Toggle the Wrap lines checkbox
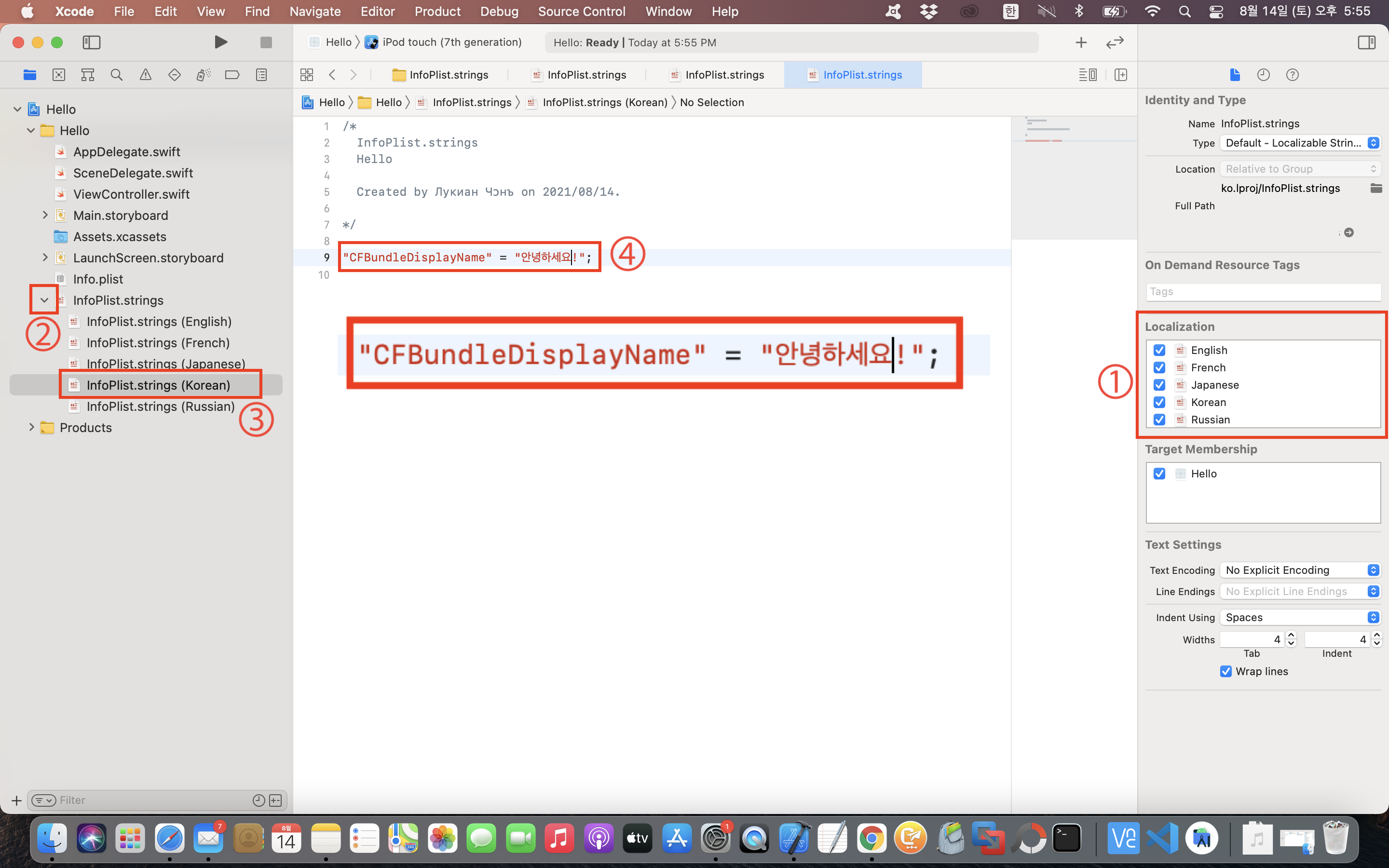The width and height of the screenshot is (1389, 868). coord(1226,671)
